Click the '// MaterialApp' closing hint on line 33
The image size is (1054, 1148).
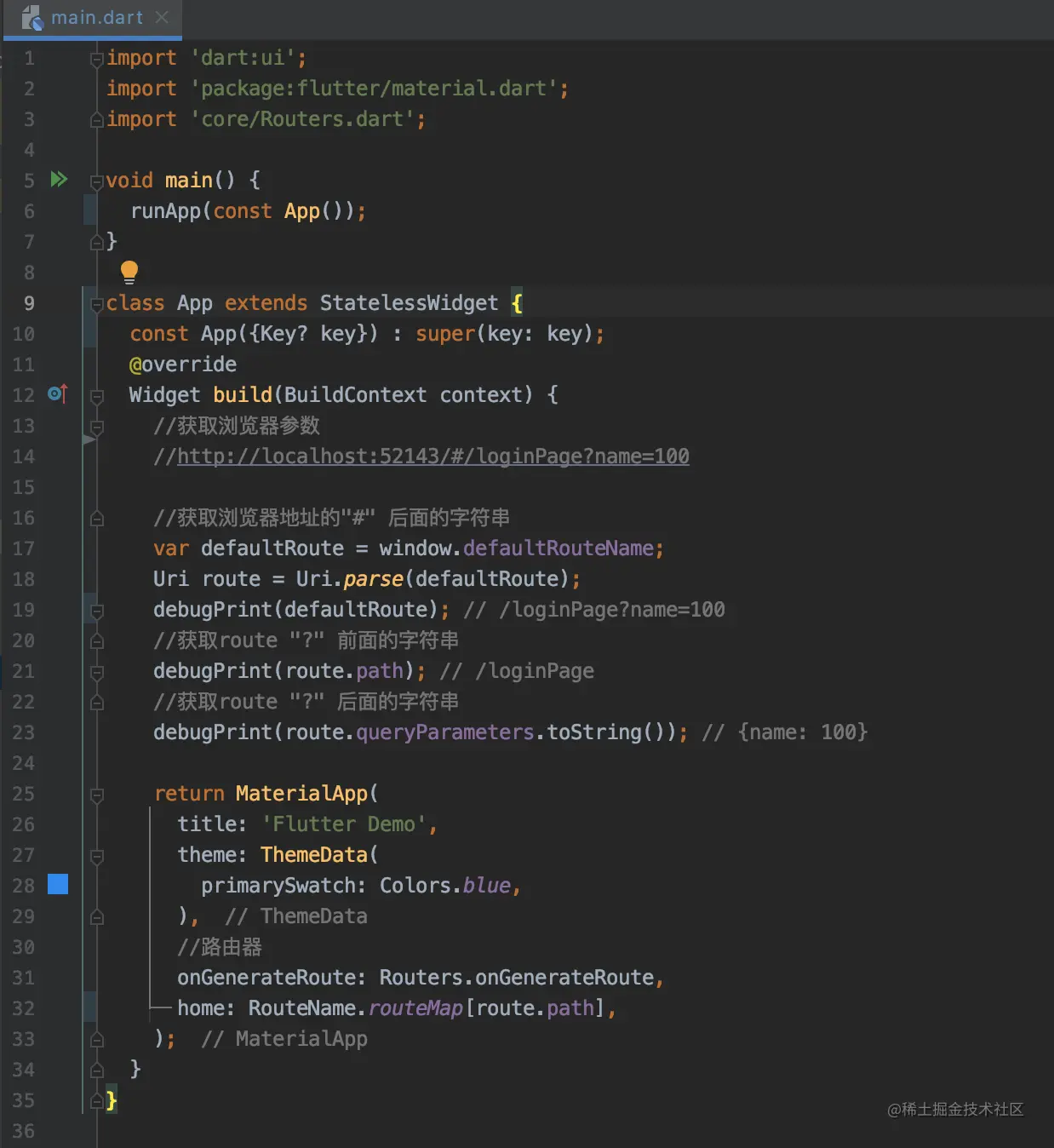(284, 1039)
